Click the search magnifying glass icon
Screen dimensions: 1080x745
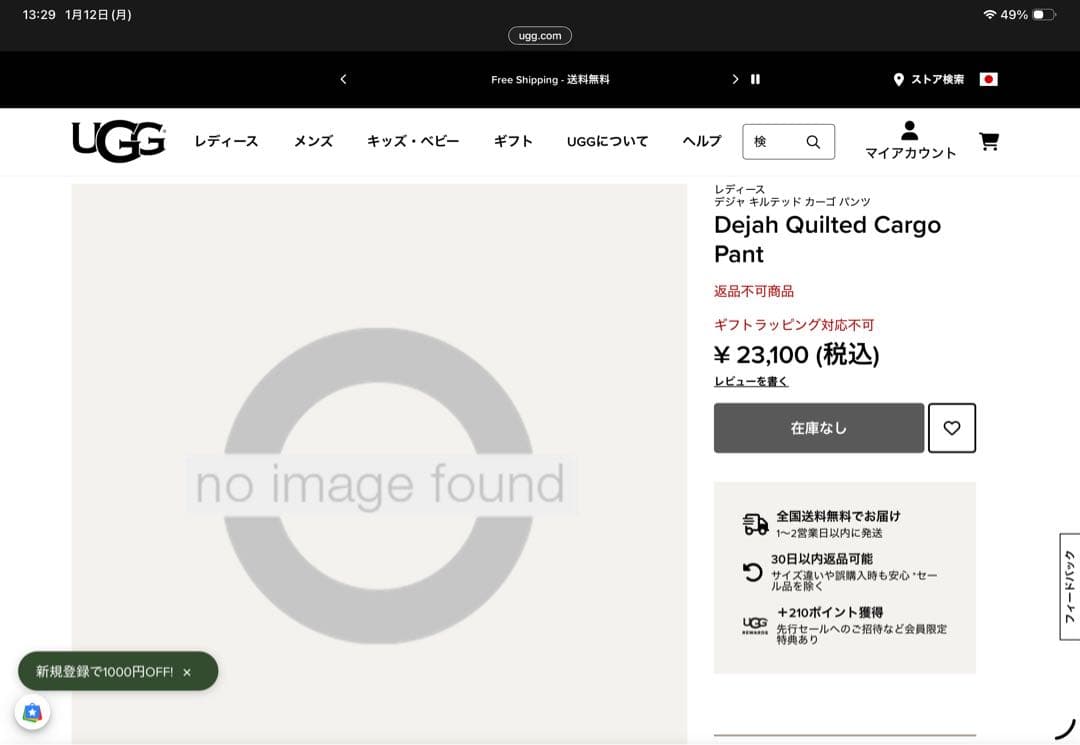pos(814,141)
